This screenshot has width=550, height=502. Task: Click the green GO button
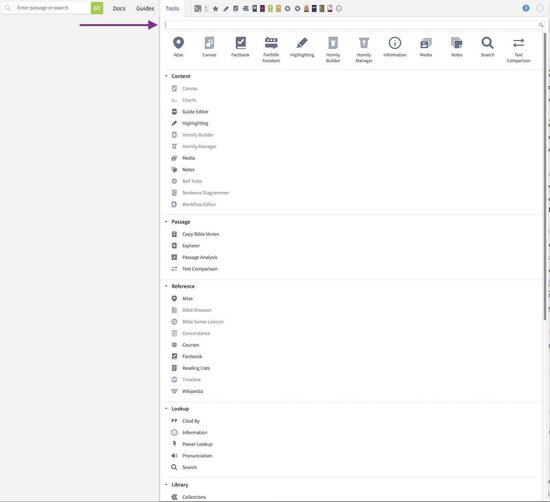click(97, 8)
